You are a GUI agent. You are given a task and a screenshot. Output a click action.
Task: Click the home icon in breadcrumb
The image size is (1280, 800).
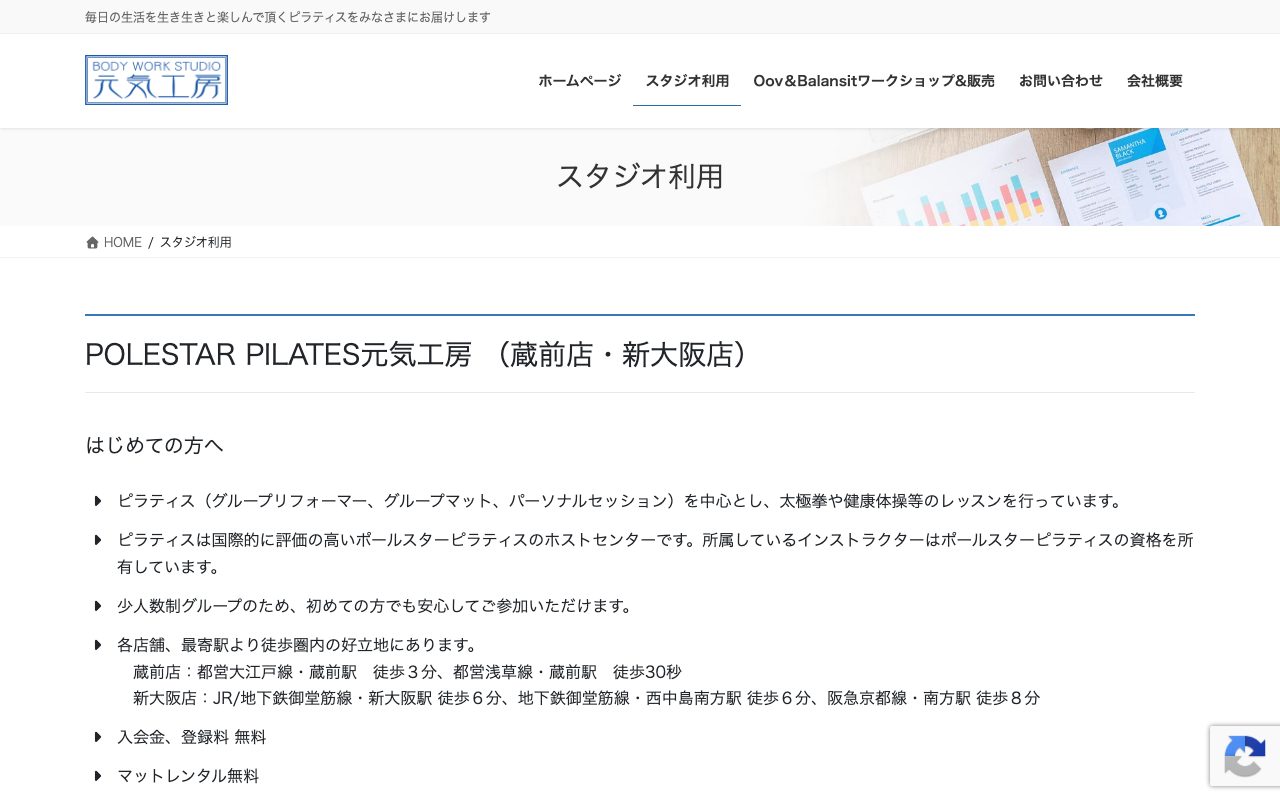point(92,242)
